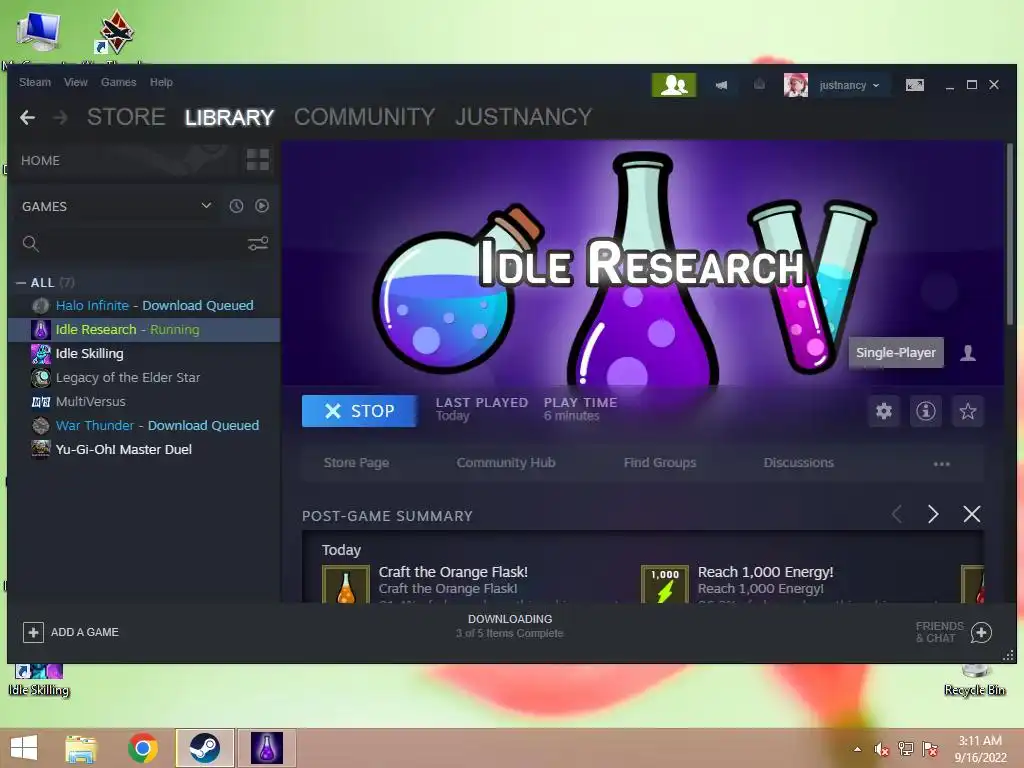Select MultiVersus in the library
This screenshot has width=1024, height=768.
[144, 402]
